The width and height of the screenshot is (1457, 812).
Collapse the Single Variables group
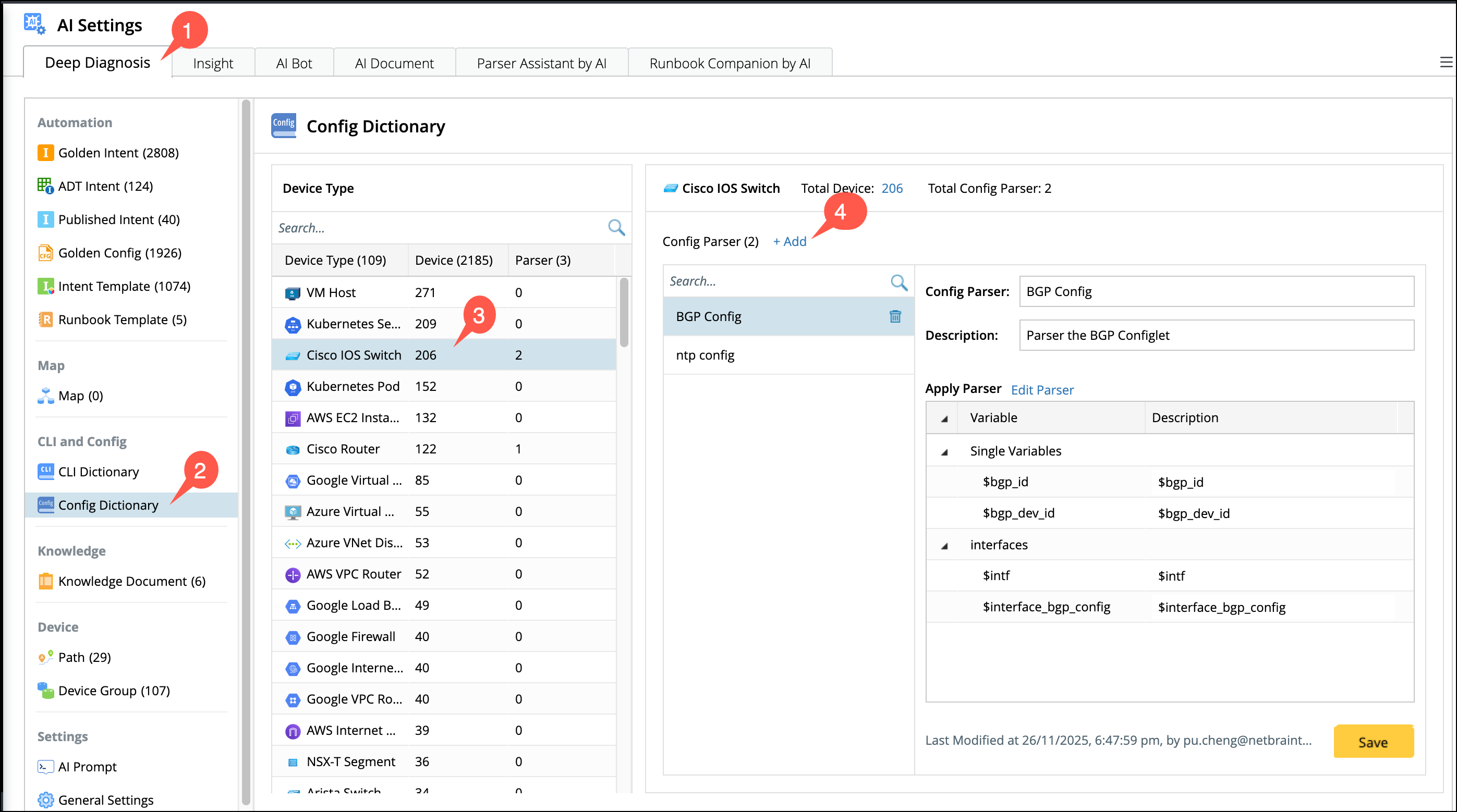tap(944, 452)
